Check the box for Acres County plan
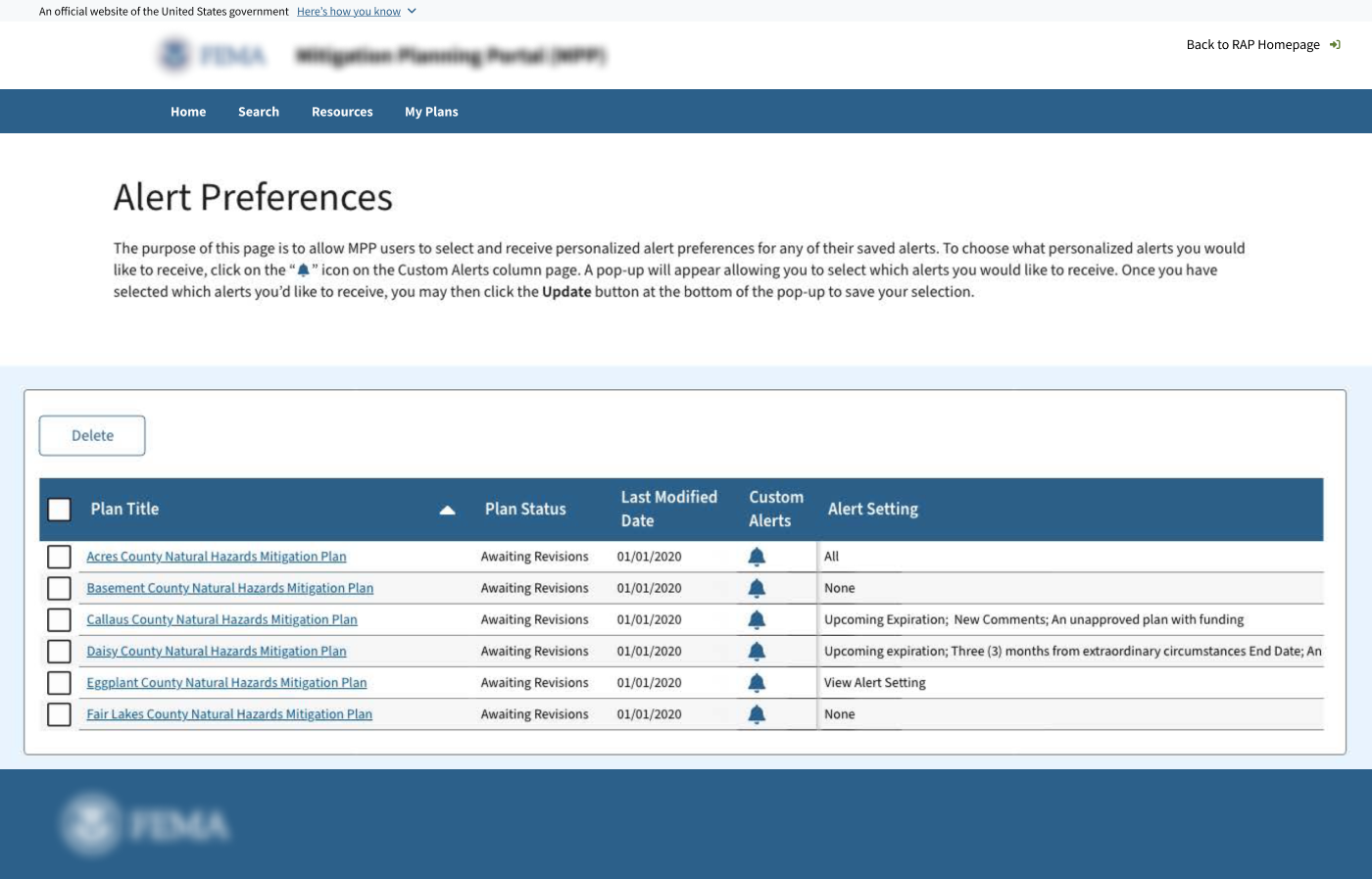This screenshot has width=1372, height=879. pos(60,557)
